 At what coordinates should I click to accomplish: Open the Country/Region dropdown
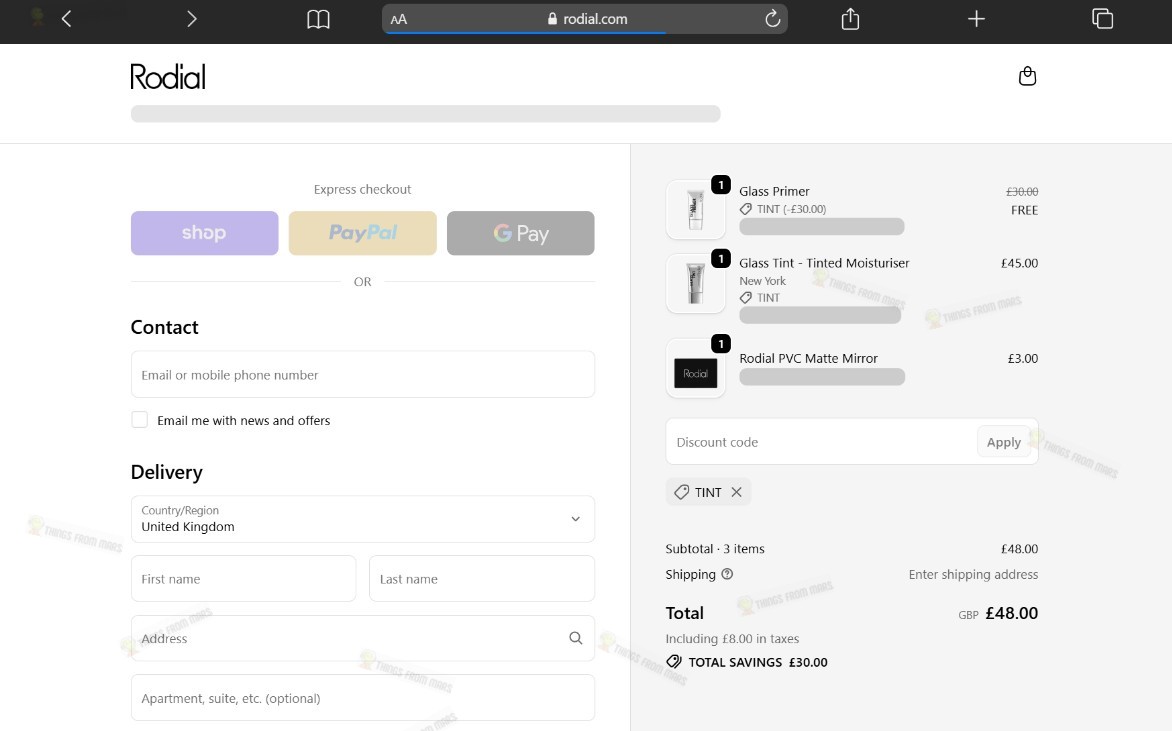[x=363, y=519]
